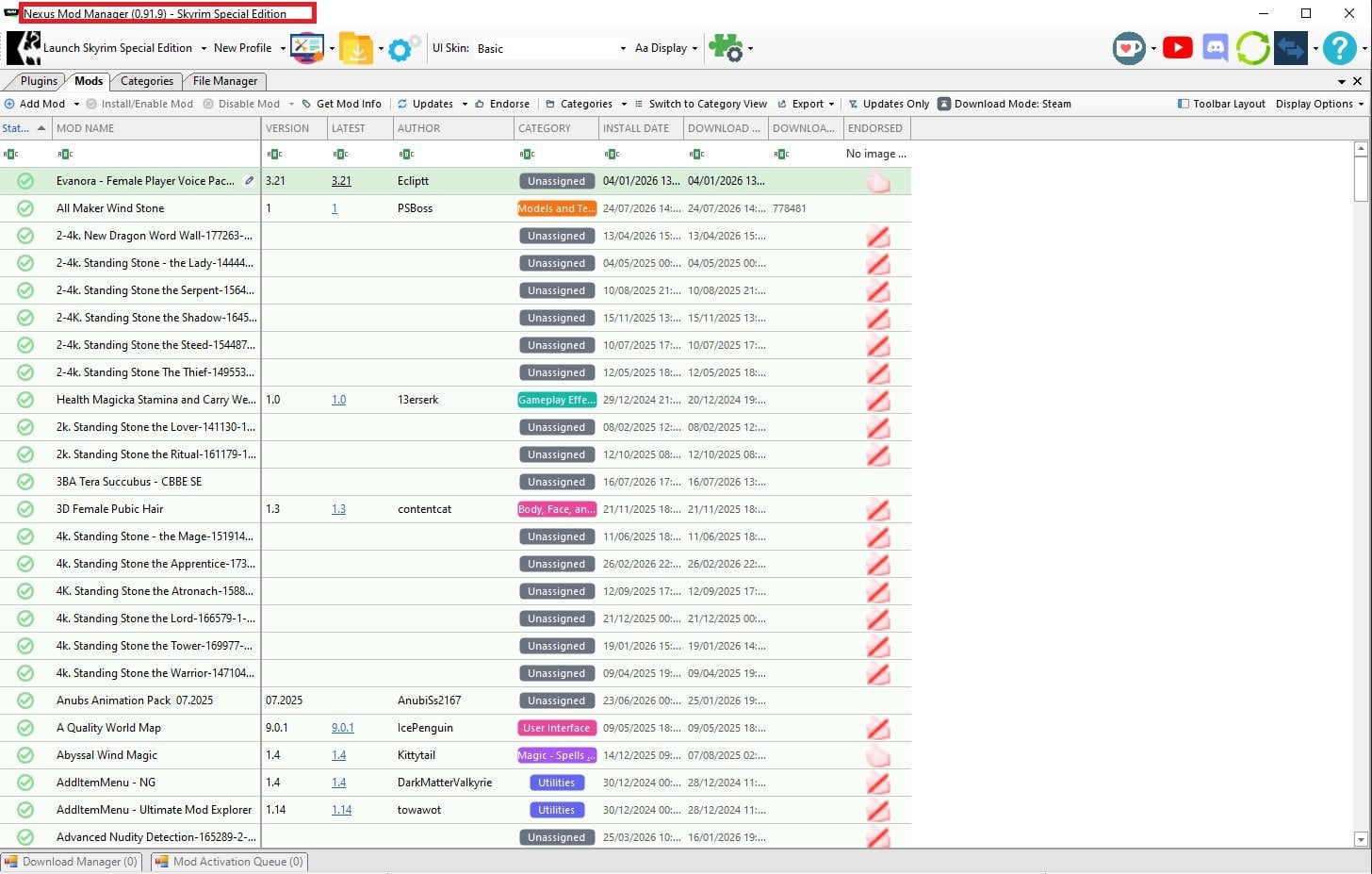The image size is (1372, 874).
Task: Switch to the Plugins tab
Action: click(39, 81)
